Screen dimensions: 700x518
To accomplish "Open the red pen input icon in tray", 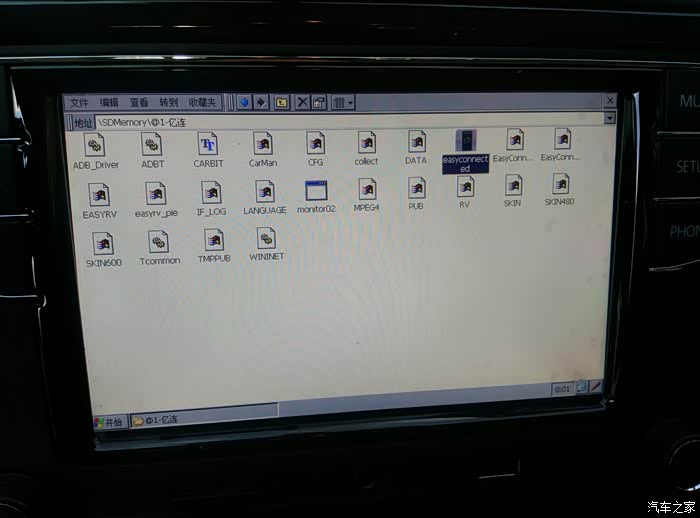I will point(596,386).
